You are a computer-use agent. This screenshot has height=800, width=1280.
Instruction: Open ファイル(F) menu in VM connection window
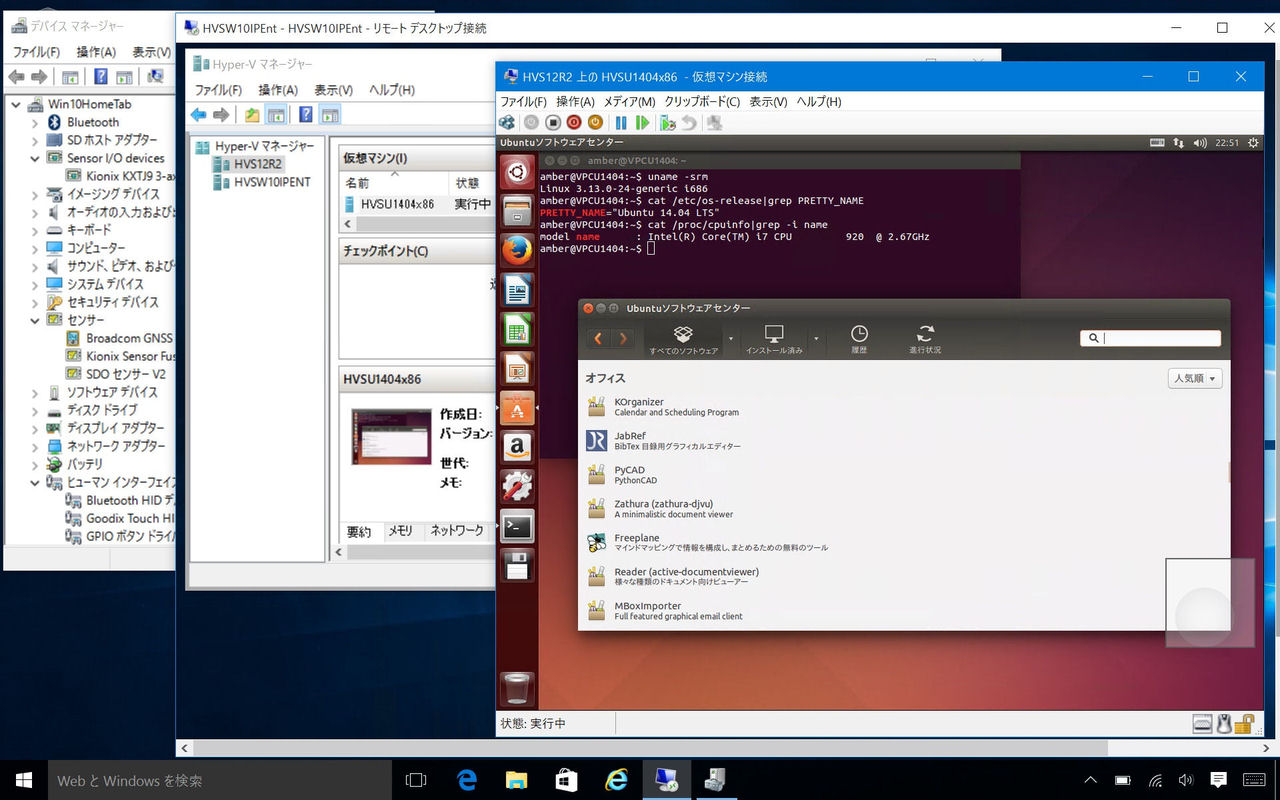coord(523,102)
